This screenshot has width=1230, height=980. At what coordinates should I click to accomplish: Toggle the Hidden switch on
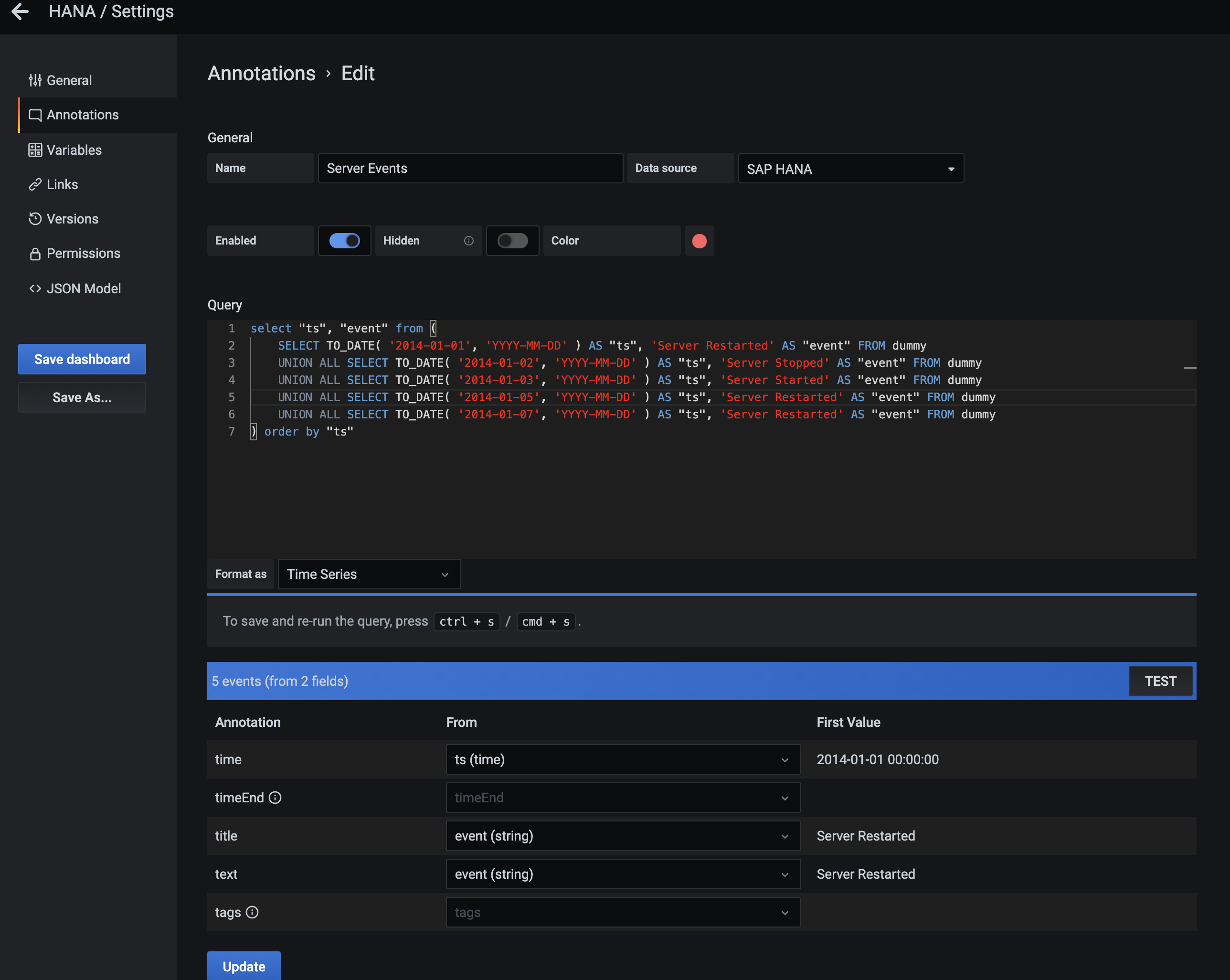tap(512, 241)
